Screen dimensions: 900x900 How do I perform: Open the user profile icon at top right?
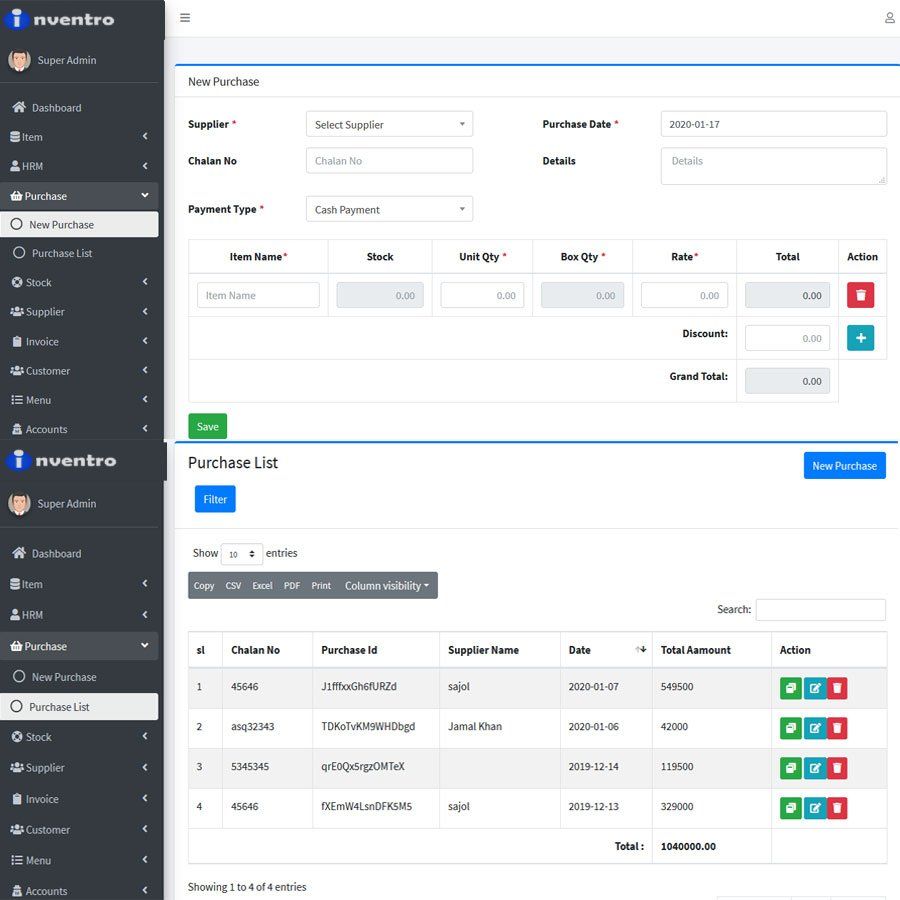[889, 18]
